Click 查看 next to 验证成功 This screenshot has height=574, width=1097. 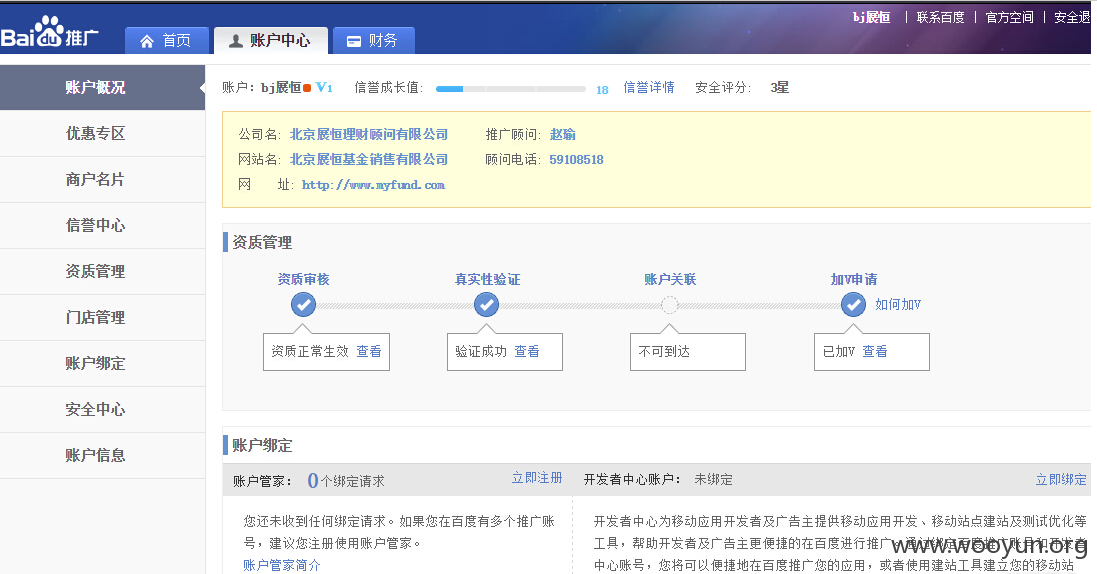tap(527, 351)
